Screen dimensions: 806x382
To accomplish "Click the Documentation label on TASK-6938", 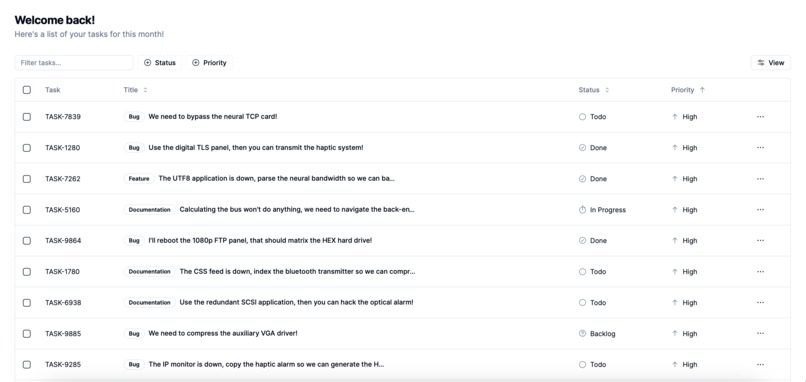I will point(150,302).
